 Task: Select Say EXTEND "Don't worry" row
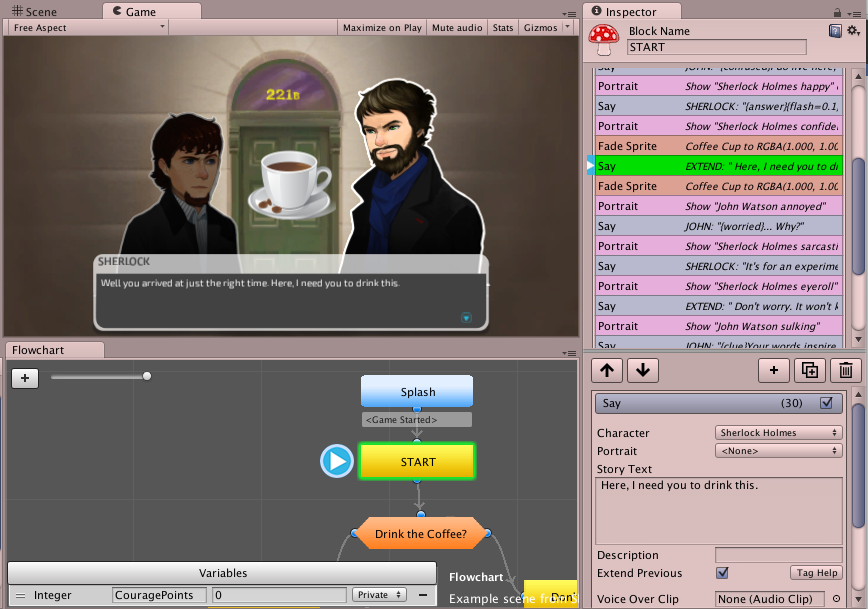tap(719, 306)
